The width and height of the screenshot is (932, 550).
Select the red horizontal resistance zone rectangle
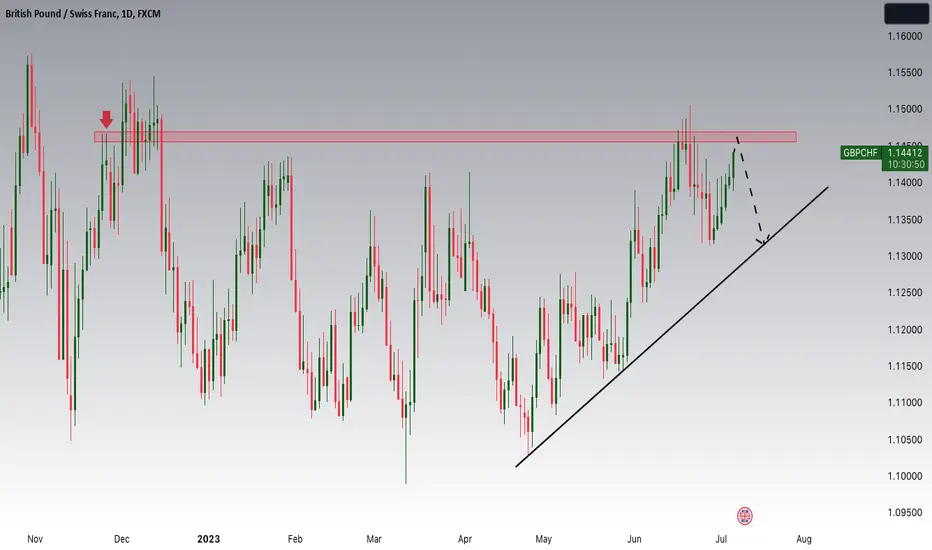pyautogui.click(x=445, y=137)
